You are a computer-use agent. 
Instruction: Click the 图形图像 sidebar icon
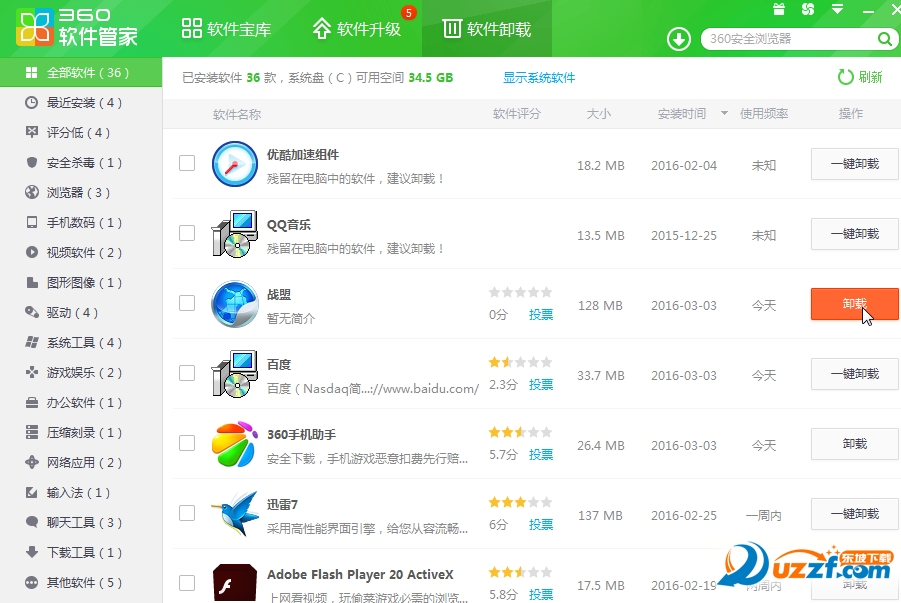32,282
